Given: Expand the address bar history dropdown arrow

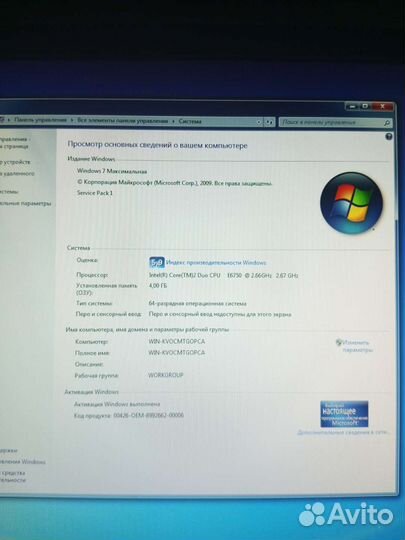Looking at the screenshot, I should [x=259, y=122].
